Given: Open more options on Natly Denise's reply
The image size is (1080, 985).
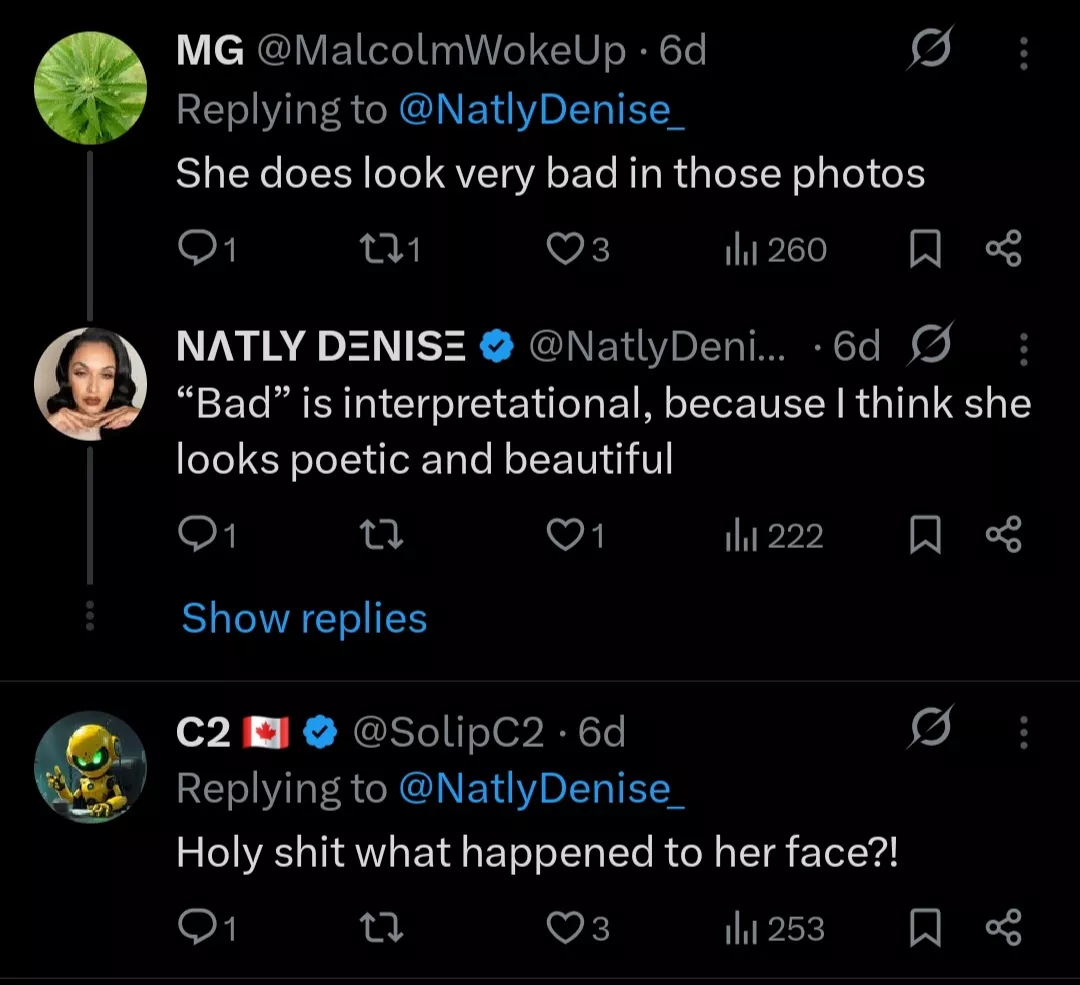Looking at the screenshot, I should pyautogui.click(x=1023, y=349).
